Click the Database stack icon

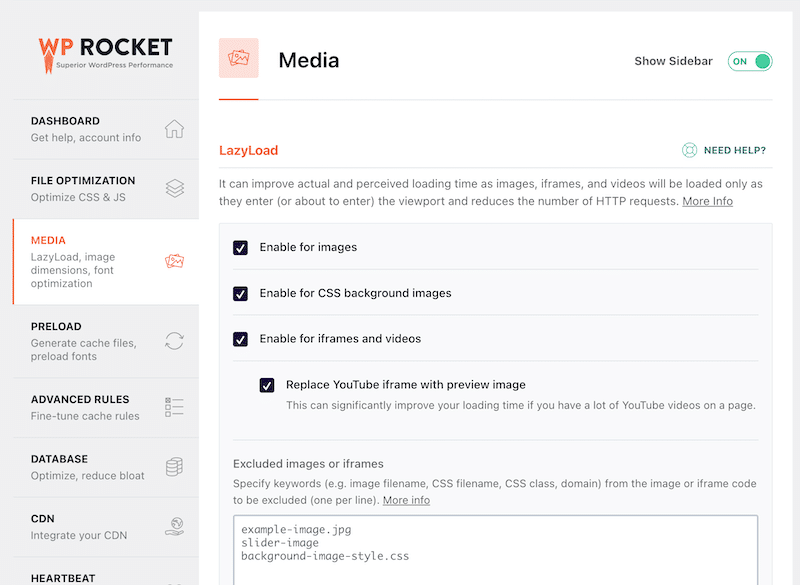click(174, 467)
